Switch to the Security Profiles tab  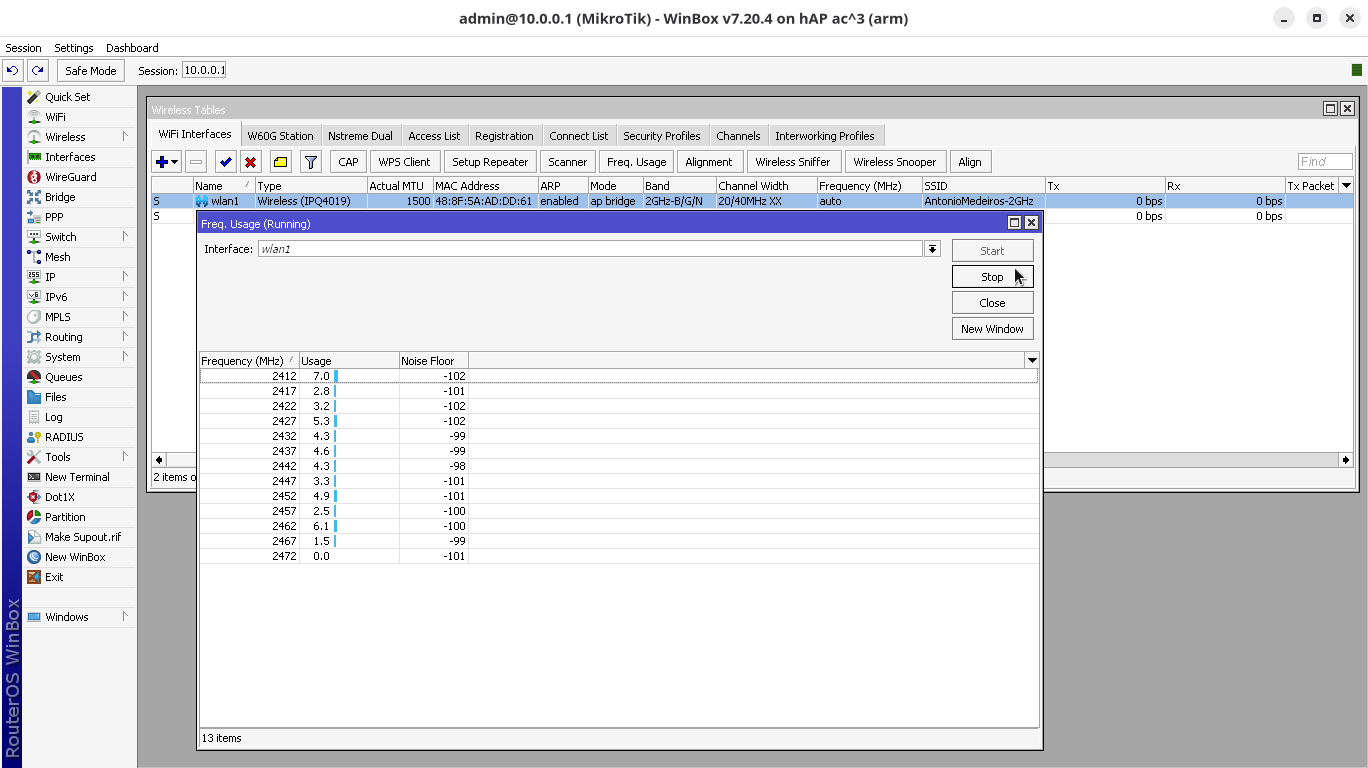pos(661,136)
